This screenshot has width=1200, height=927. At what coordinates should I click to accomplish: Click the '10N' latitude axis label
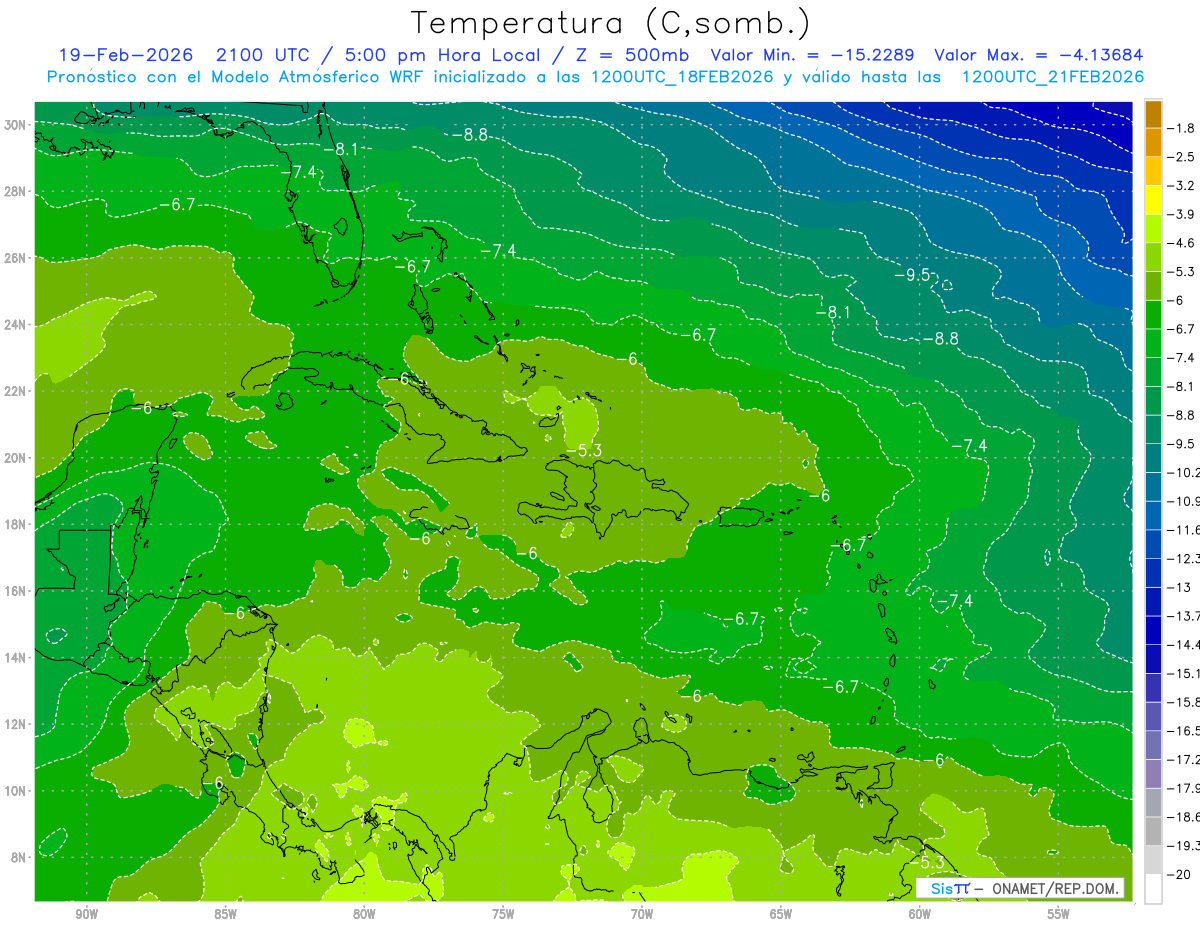coord(17,790)
